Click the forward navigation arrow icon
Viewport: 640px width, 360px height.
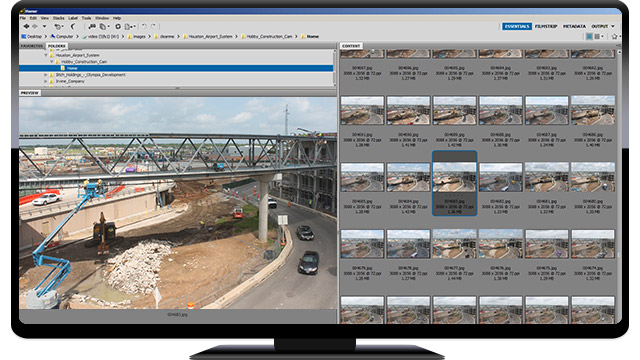(x=35, y=26)
